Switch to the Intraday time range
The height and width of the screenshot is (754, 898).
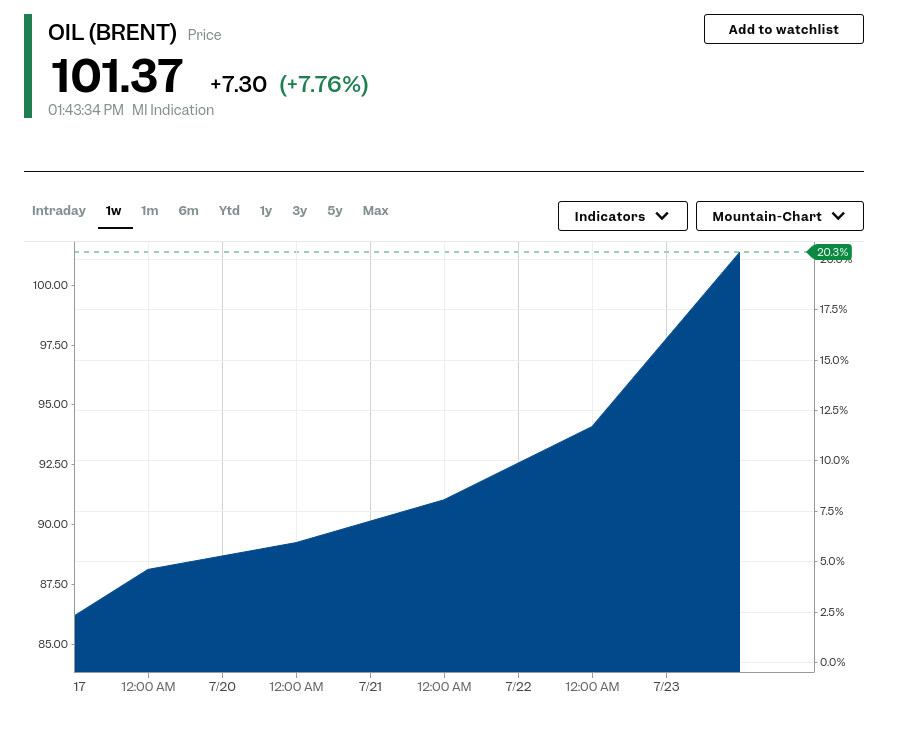[59, 211]
